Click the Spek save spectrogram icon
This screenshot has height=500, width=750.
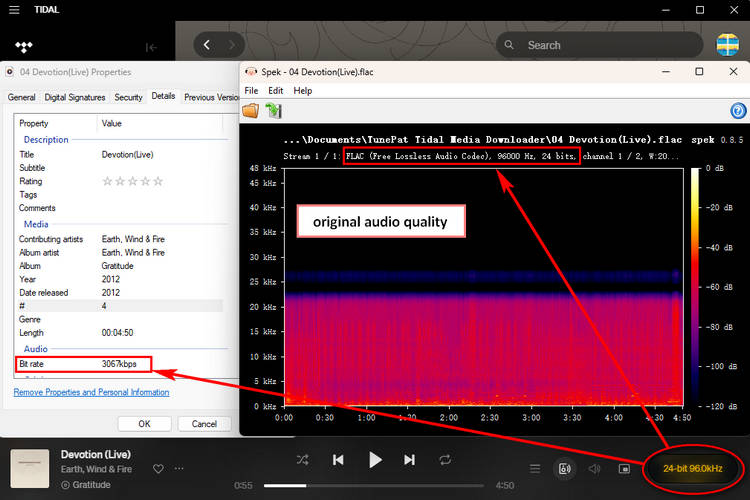[274, 111]
